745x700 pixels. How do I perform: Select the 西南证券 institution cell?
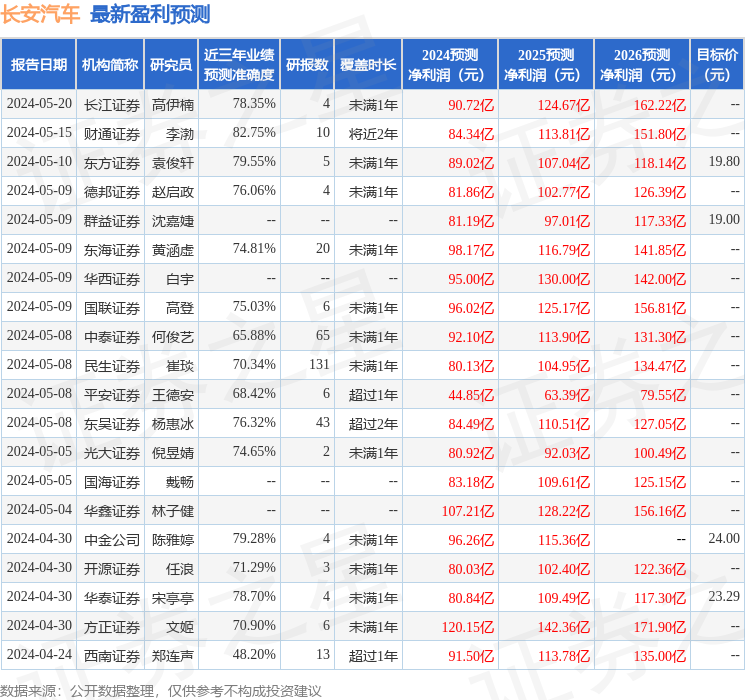pos(112,656)
